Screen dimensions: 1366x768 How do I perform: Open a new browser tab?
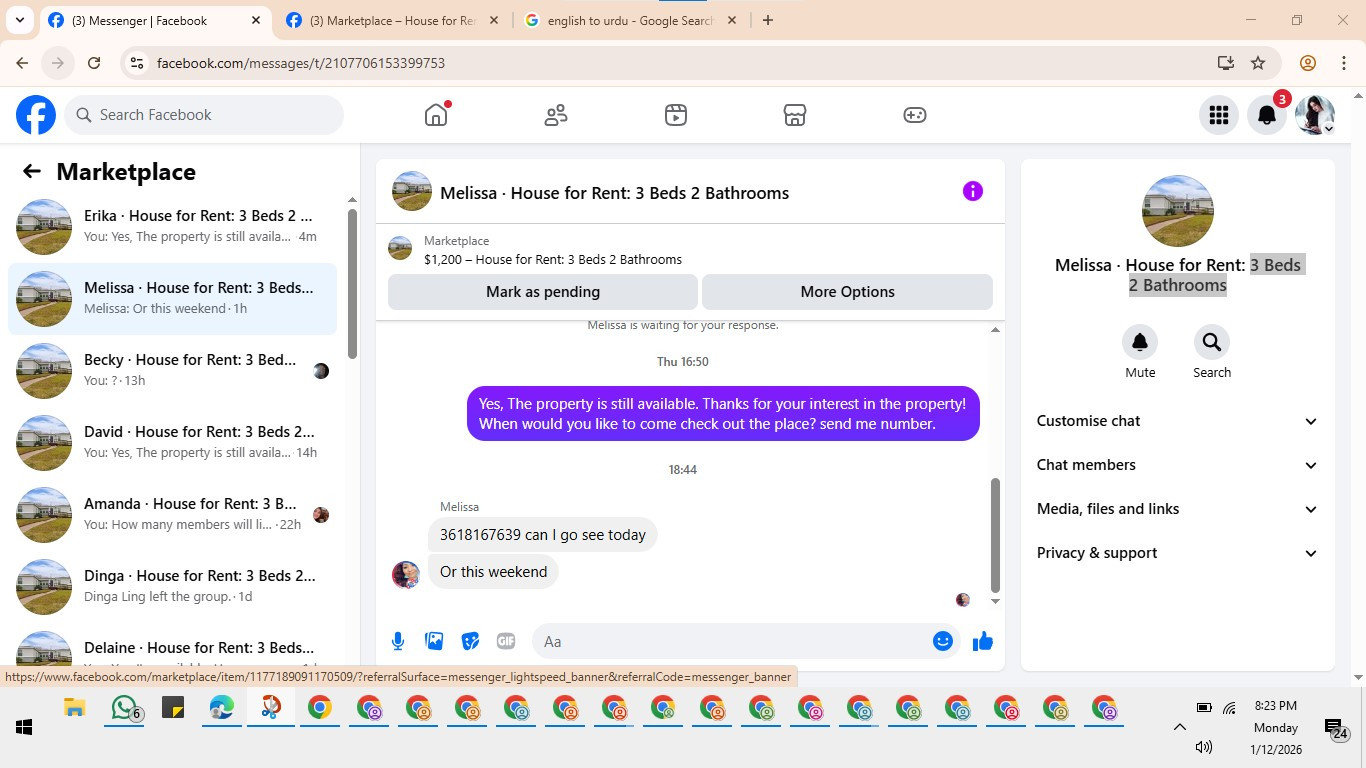point(768,20)
